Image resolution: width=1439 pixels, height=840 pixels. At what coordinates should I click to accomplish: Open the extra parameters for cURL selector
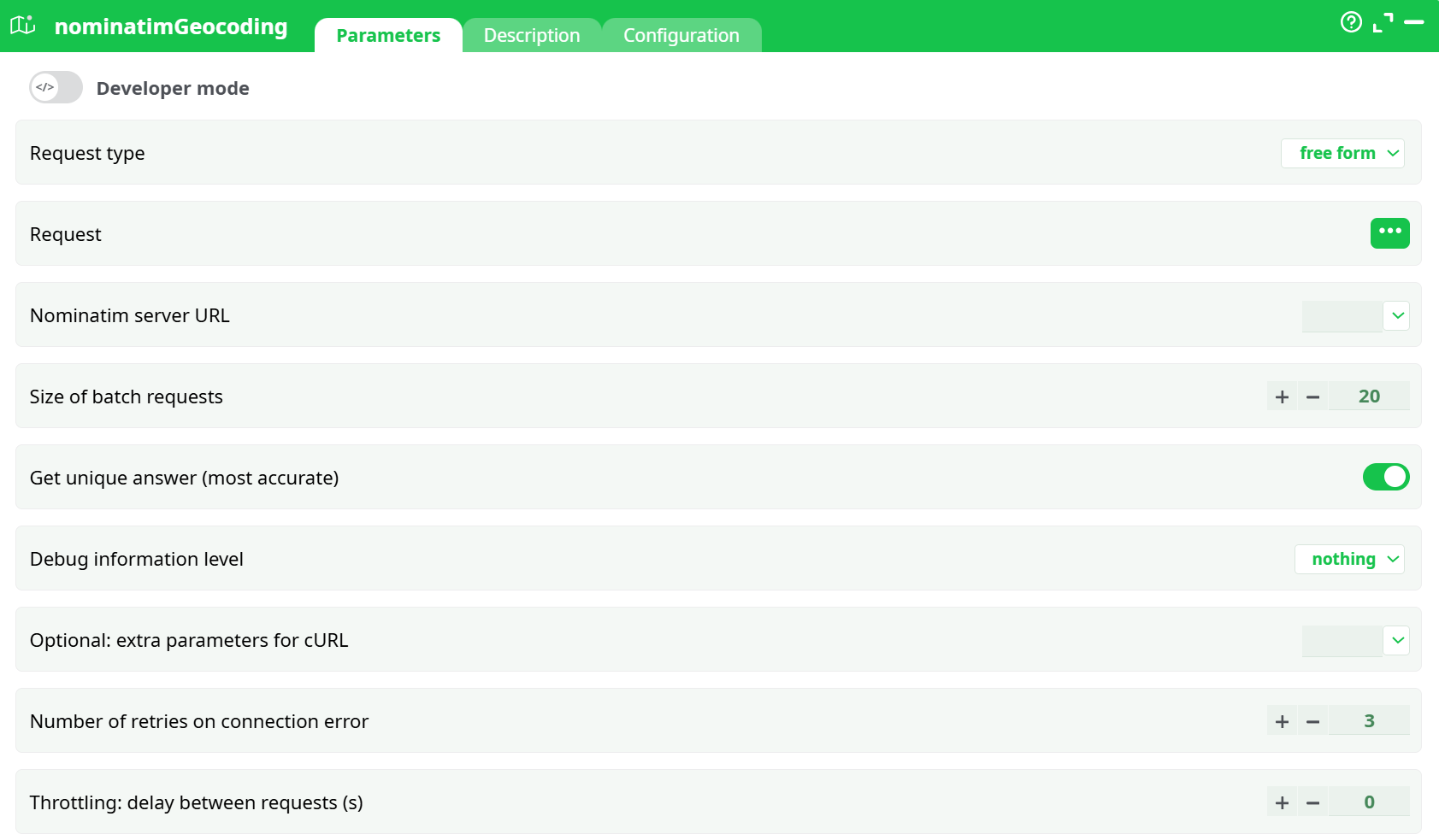1397,640
